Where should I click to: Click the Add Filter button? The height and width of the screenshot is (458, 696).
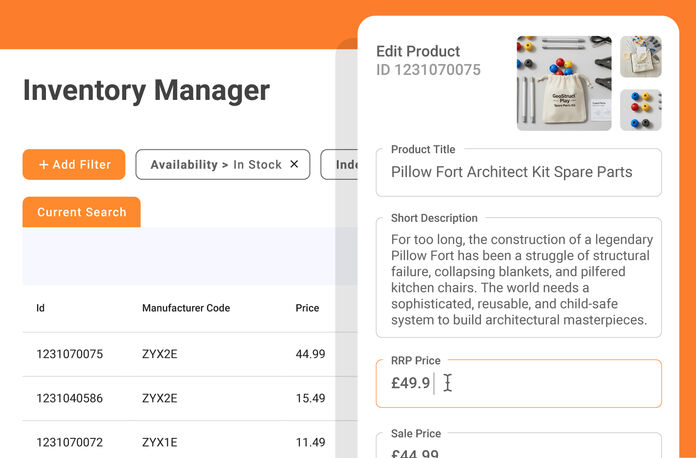pos(74,165)
